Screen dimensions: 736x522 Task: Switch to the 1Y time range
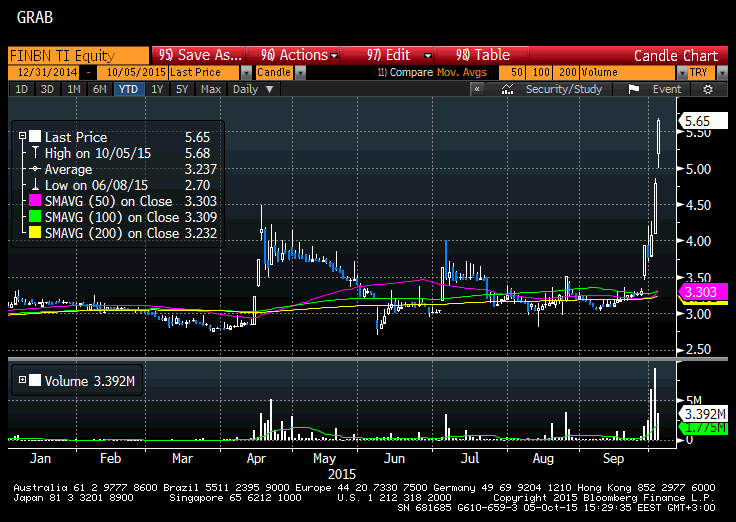(157, 89)
